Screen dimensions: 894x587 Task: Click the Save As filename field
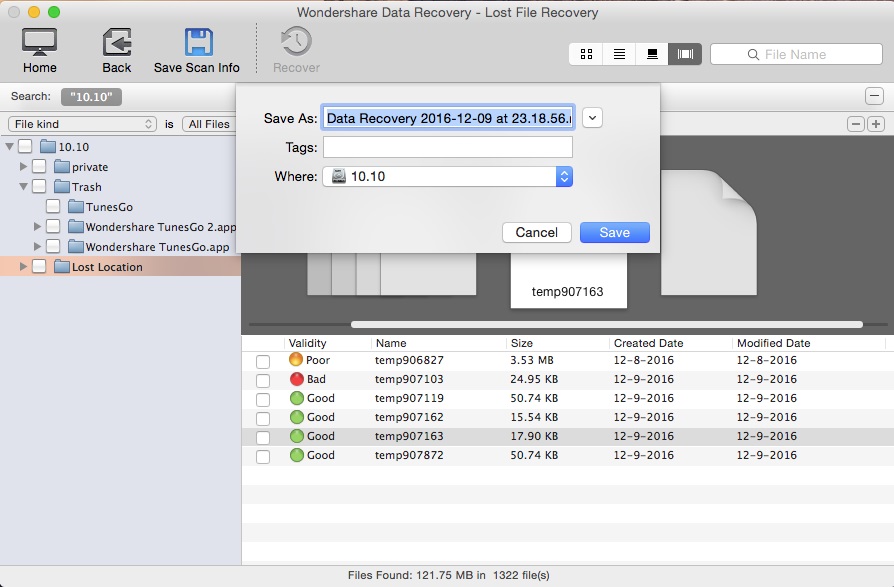pos(448,118)
